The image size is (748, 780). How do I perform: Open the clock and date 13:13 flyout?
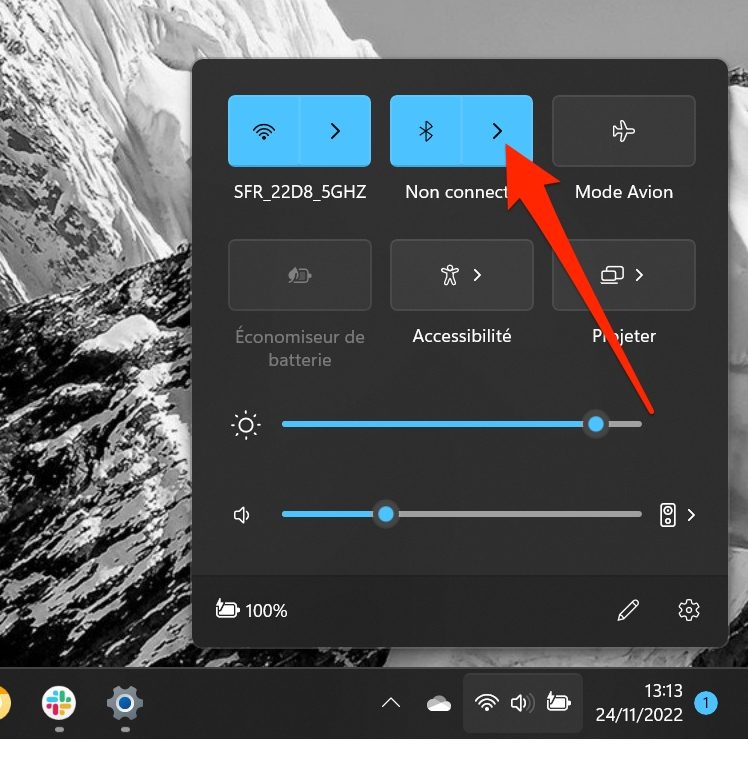(x=639, y=703)
